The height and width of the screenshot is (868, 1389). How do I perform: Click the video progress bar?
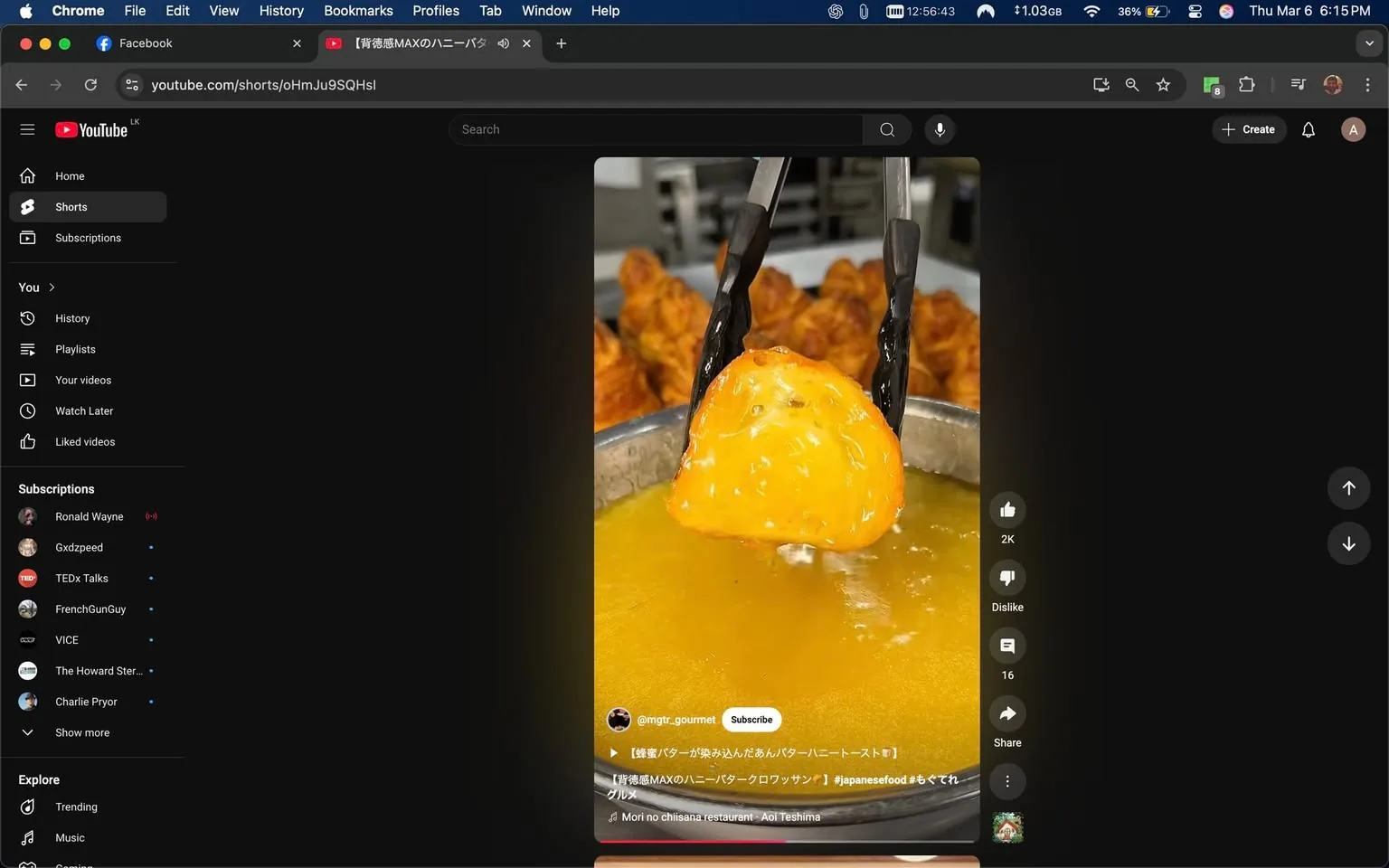[x=786, y=841]
